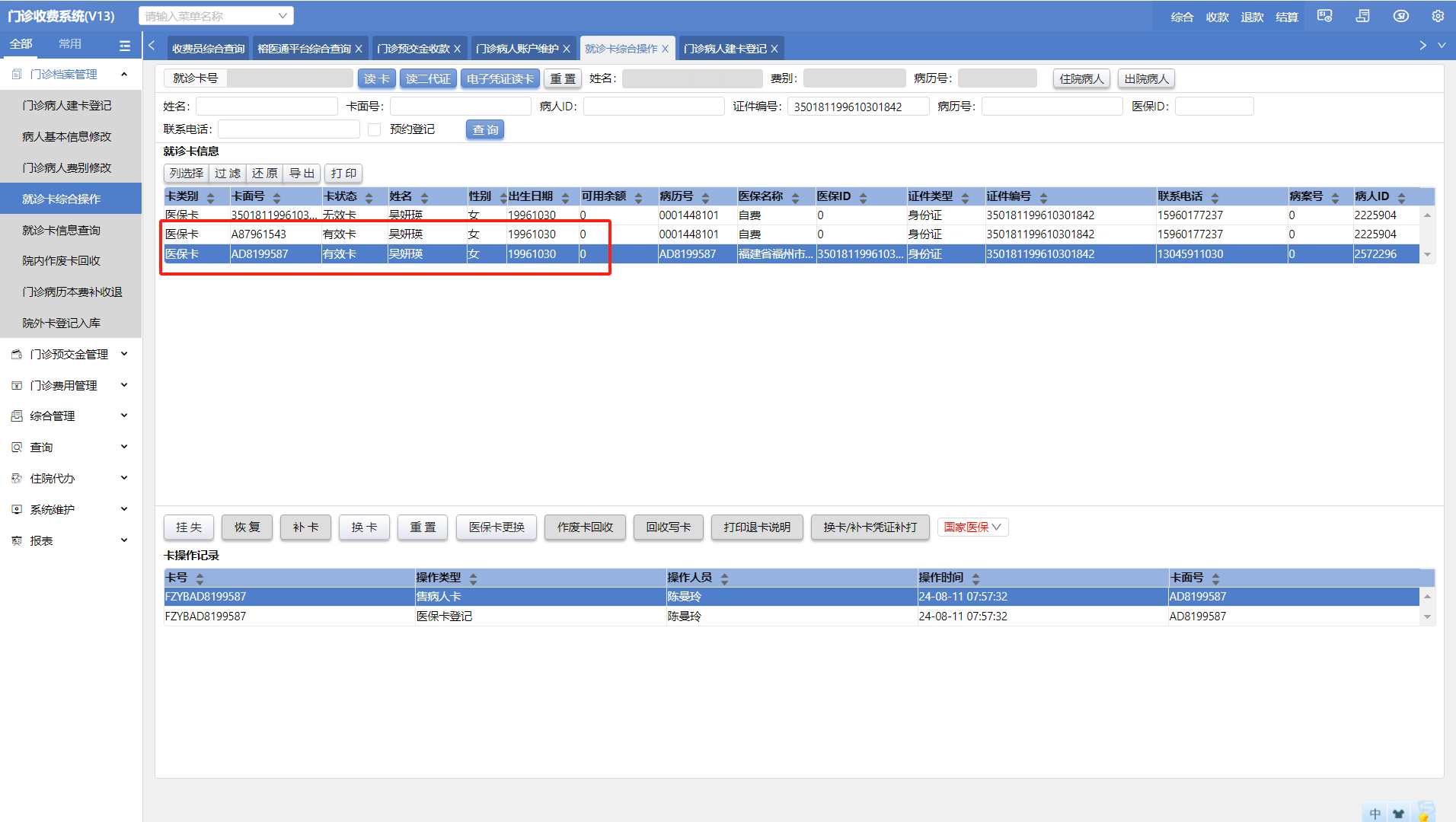Close the 门诊病人账户维护 tab

point(567,49)
